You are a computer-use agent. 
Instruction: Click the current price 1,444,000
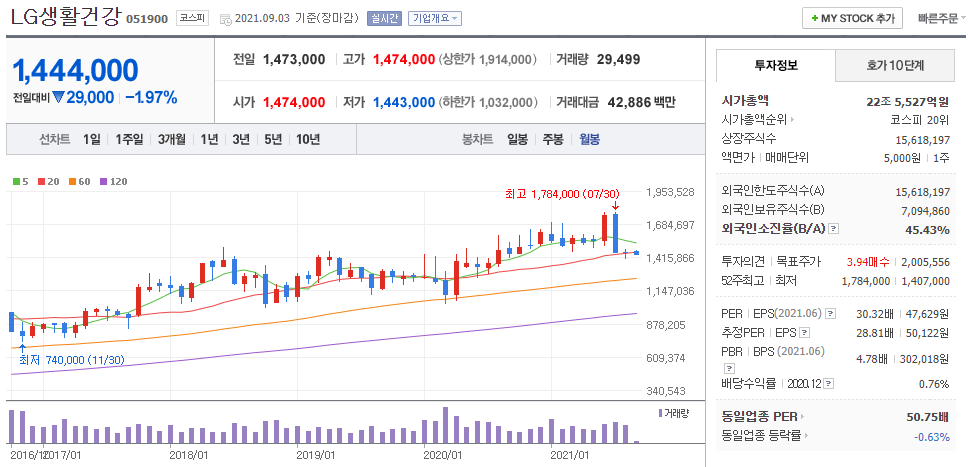tap(75, 70)
